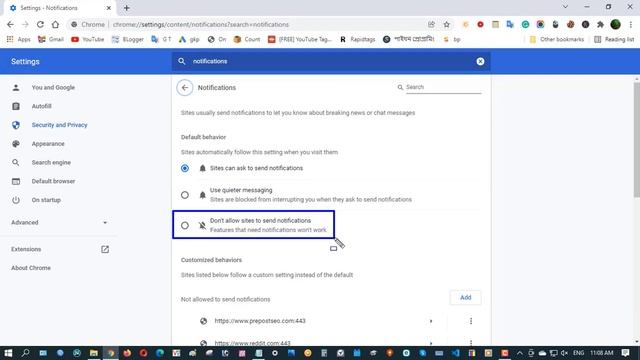Image resolution: width=640 pixels, height=360 pixels.
Task: Open the FREE YouTube Tag bookmark
Action: [300, 39]
